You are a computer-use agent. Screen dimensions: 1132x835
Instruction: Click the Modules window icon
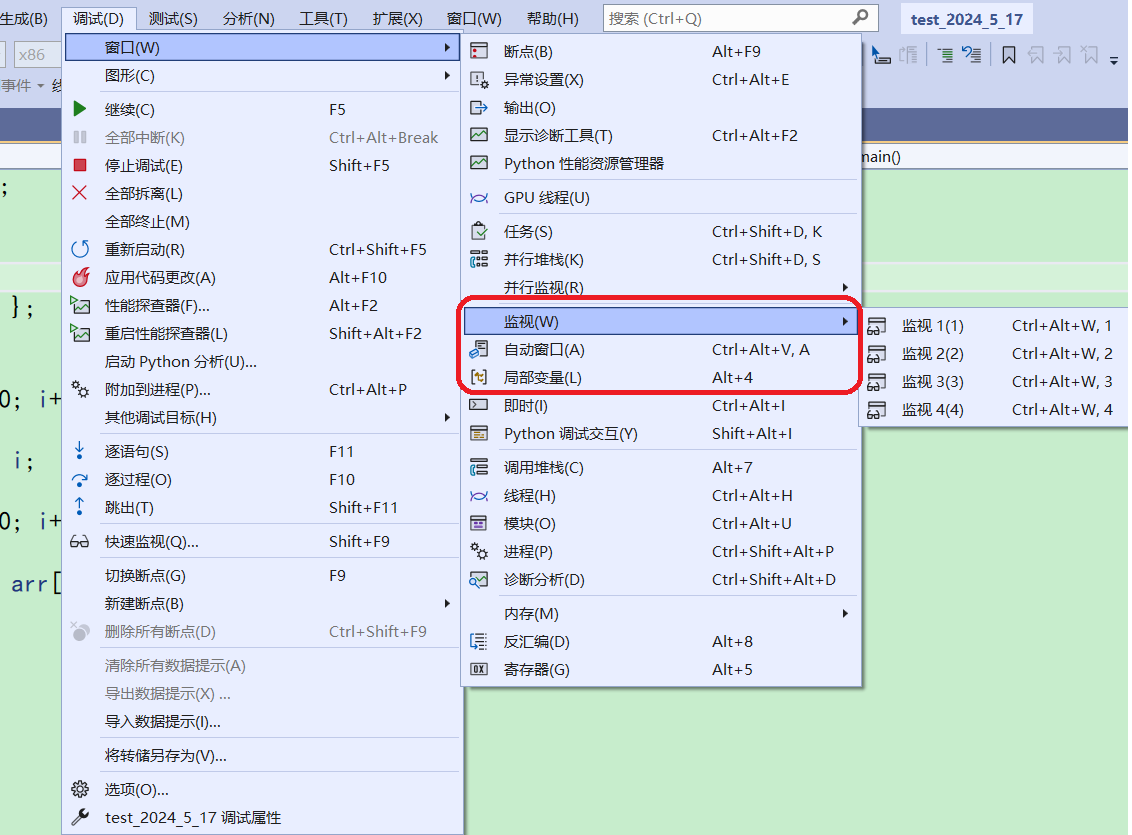[x=479, y=523]
